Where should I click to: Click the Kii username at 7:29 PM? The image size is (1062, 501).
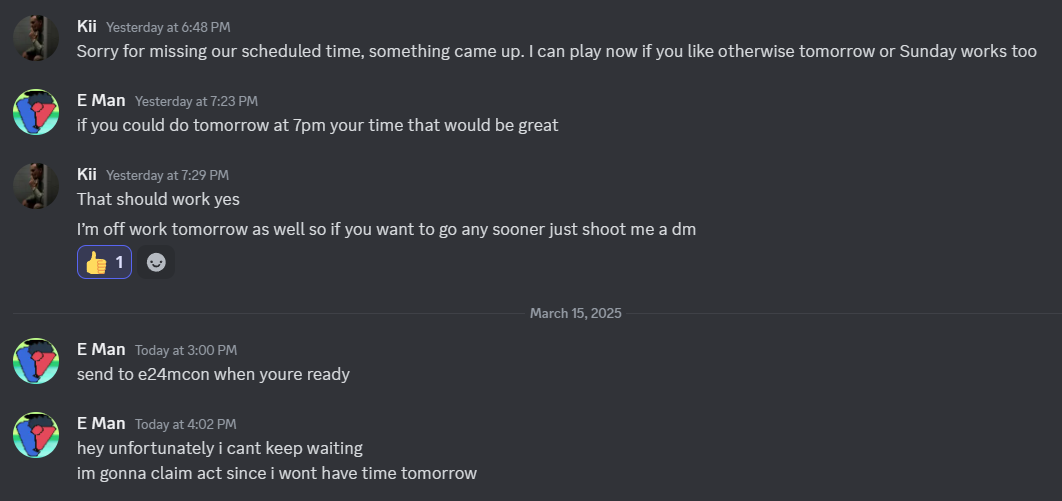[87, 174]
